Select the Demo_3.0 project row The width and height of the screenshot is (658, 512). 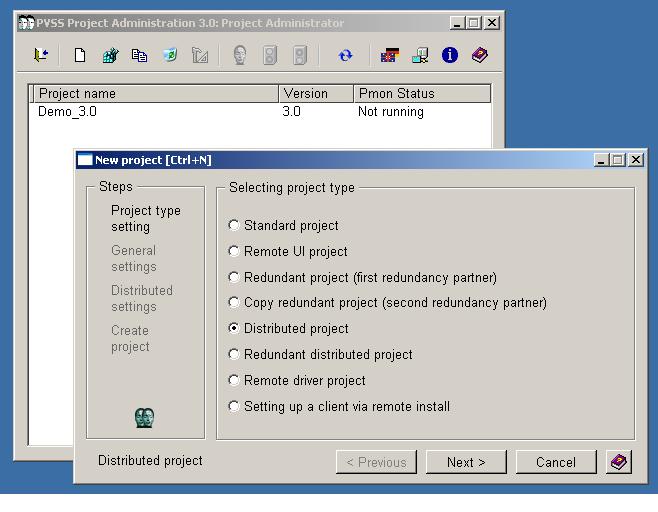(x=260, y=112)
